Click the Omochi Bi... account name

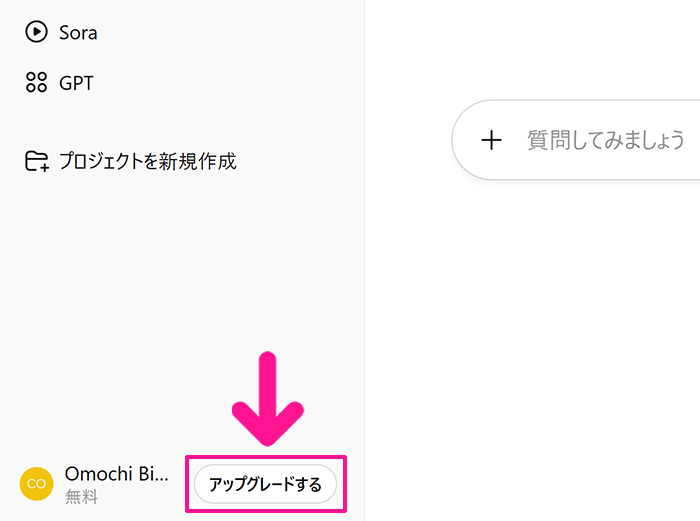point(116,474)
